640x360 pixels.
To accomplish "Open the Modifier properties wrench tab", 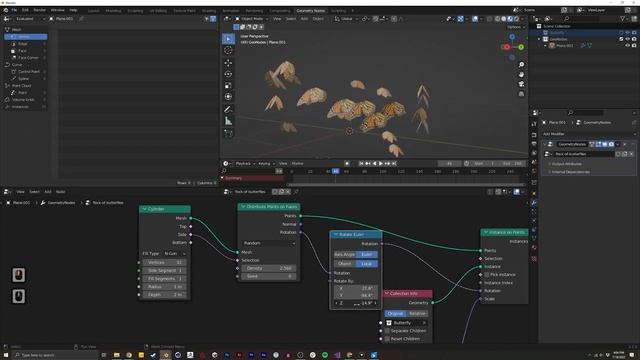I will [534, 203].
